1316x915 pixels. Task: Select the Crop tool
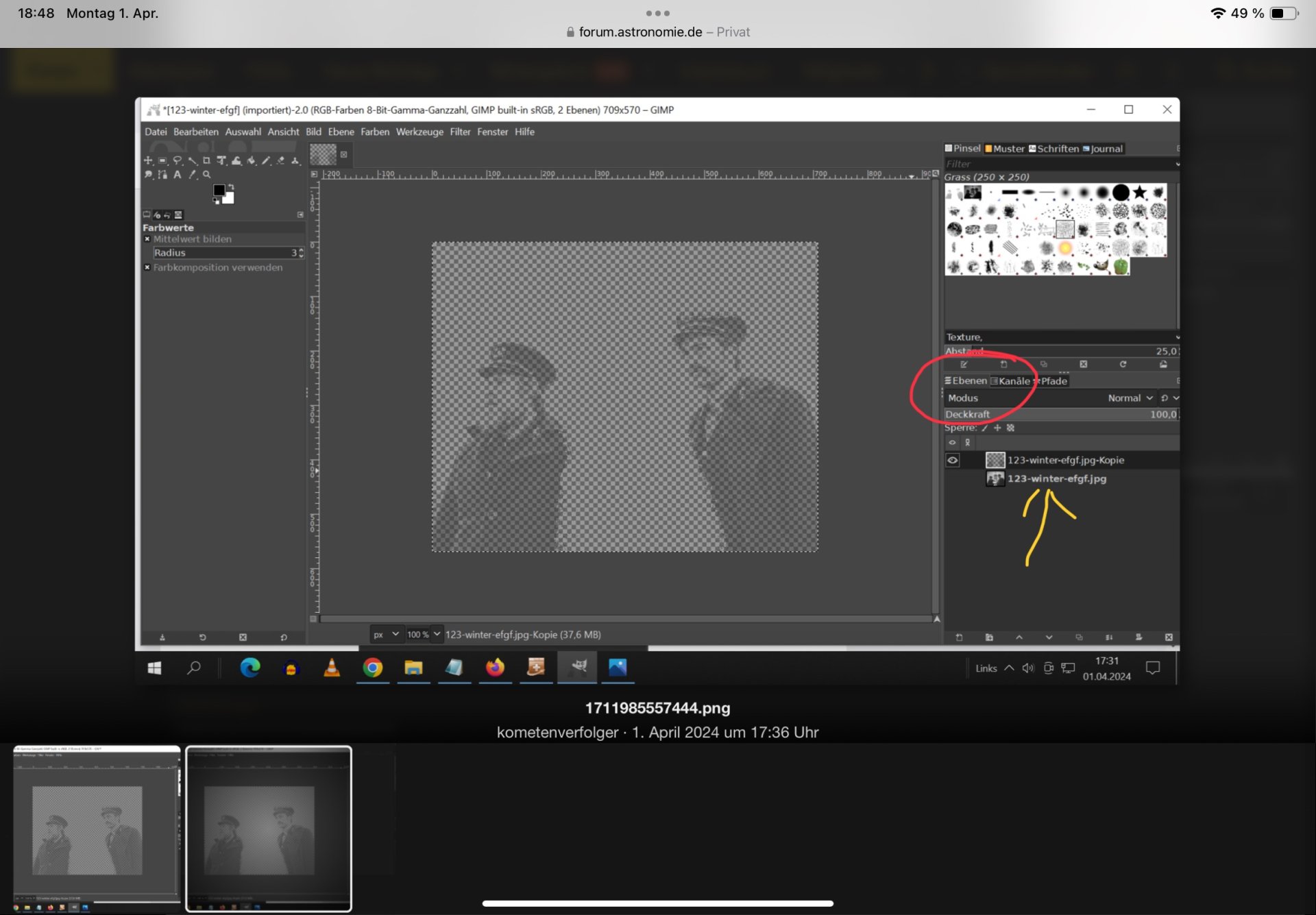tap(206, 160)
